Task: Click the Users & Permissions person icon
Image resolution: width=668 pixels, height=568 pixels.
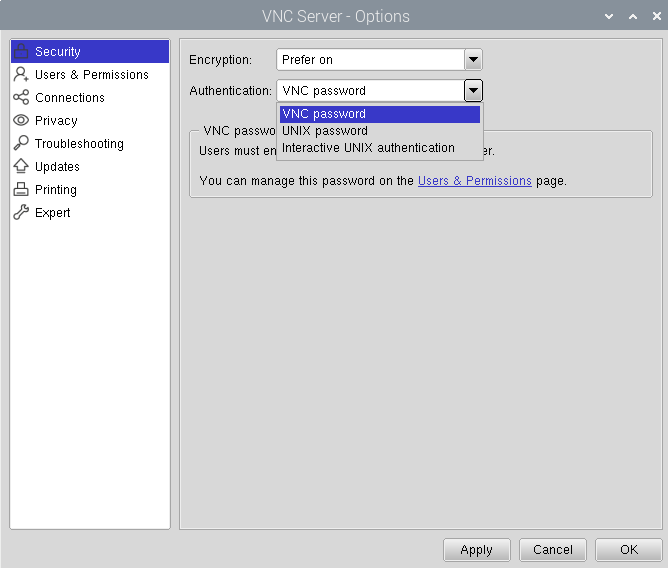Action: (21, 74)
